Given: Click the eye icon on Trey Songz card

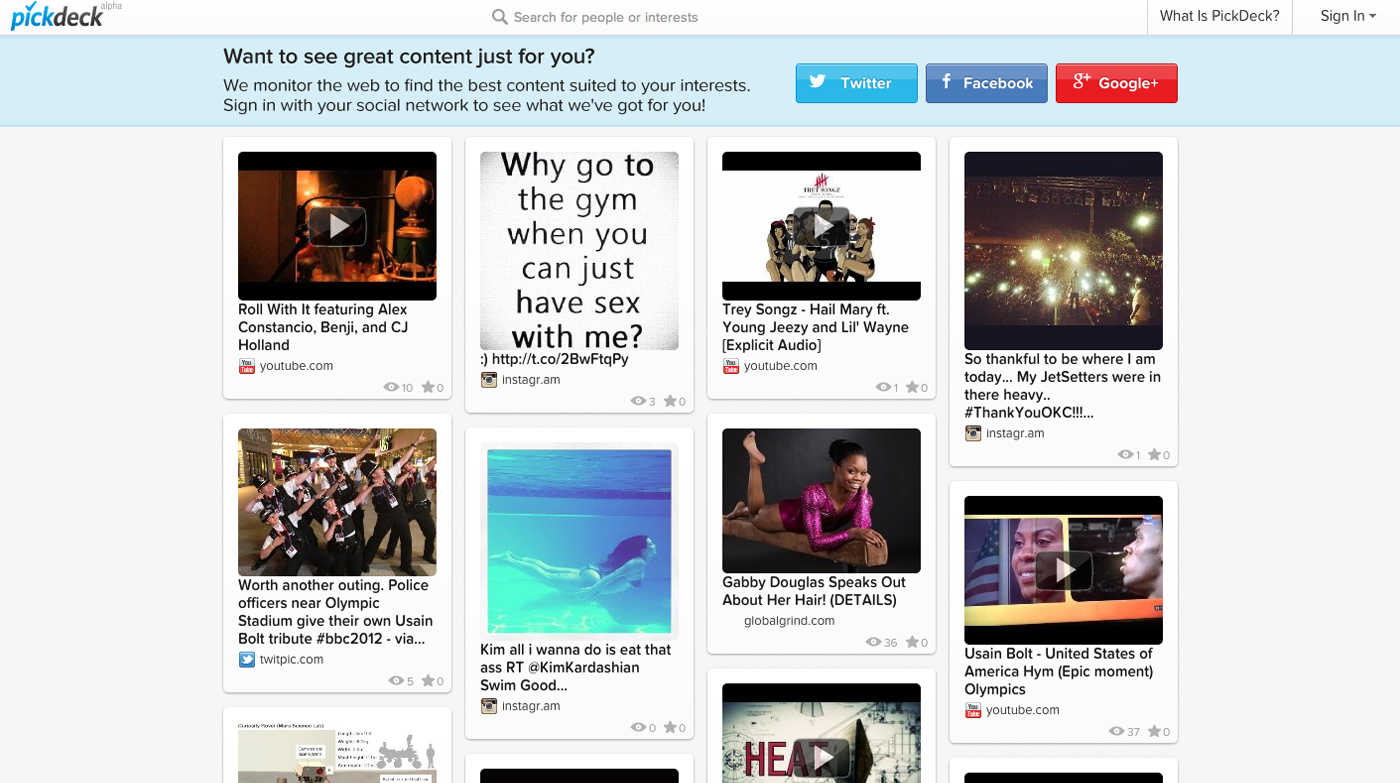Looking at the screenshot, I should [x=883, y=388].
